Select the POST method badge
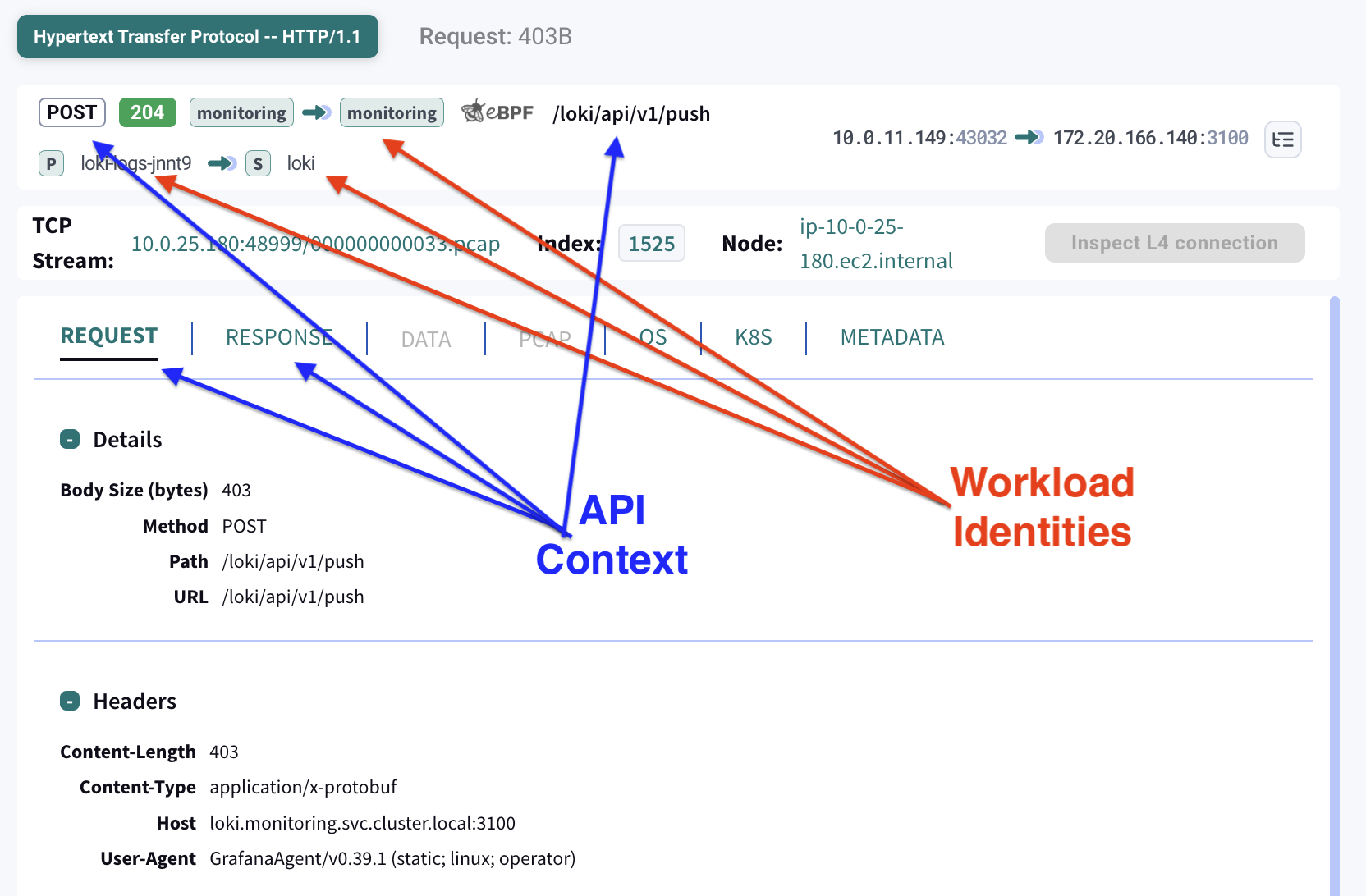The width and height of the screenshot is (1366, 896). tap(71, 112)
